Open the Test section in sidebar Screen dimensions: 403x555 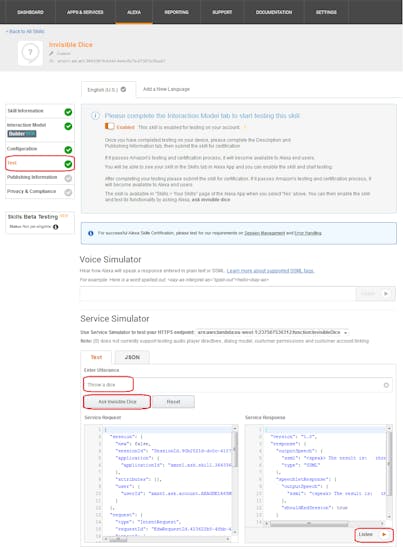[x=40, y=163]
